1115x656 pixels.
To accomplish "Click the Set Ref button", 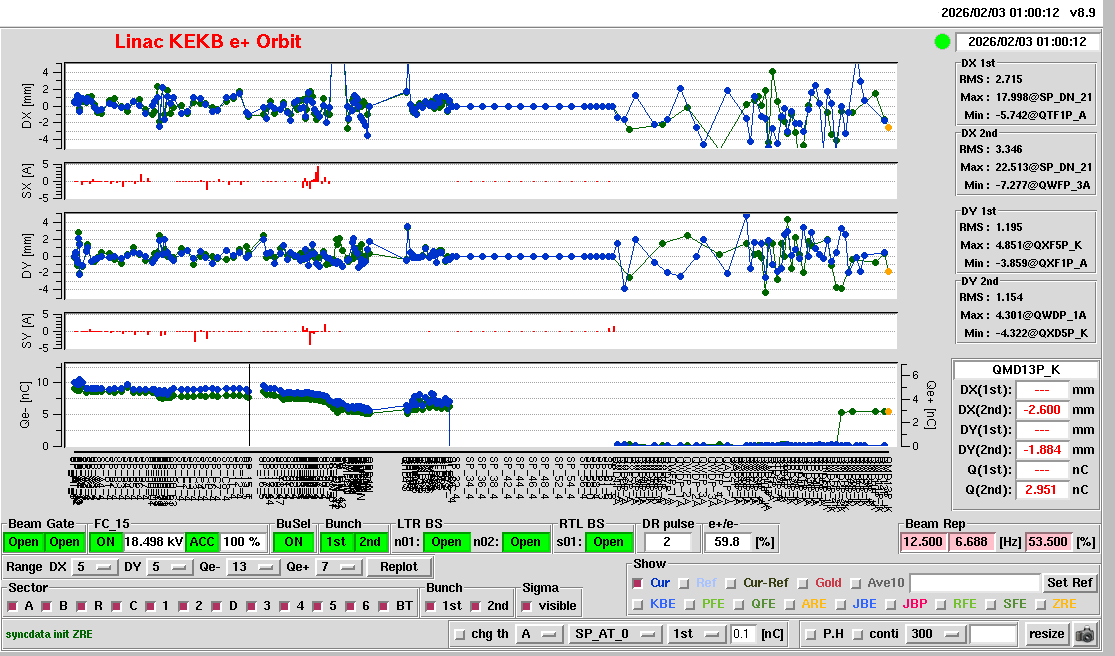I will [1069, 583].
